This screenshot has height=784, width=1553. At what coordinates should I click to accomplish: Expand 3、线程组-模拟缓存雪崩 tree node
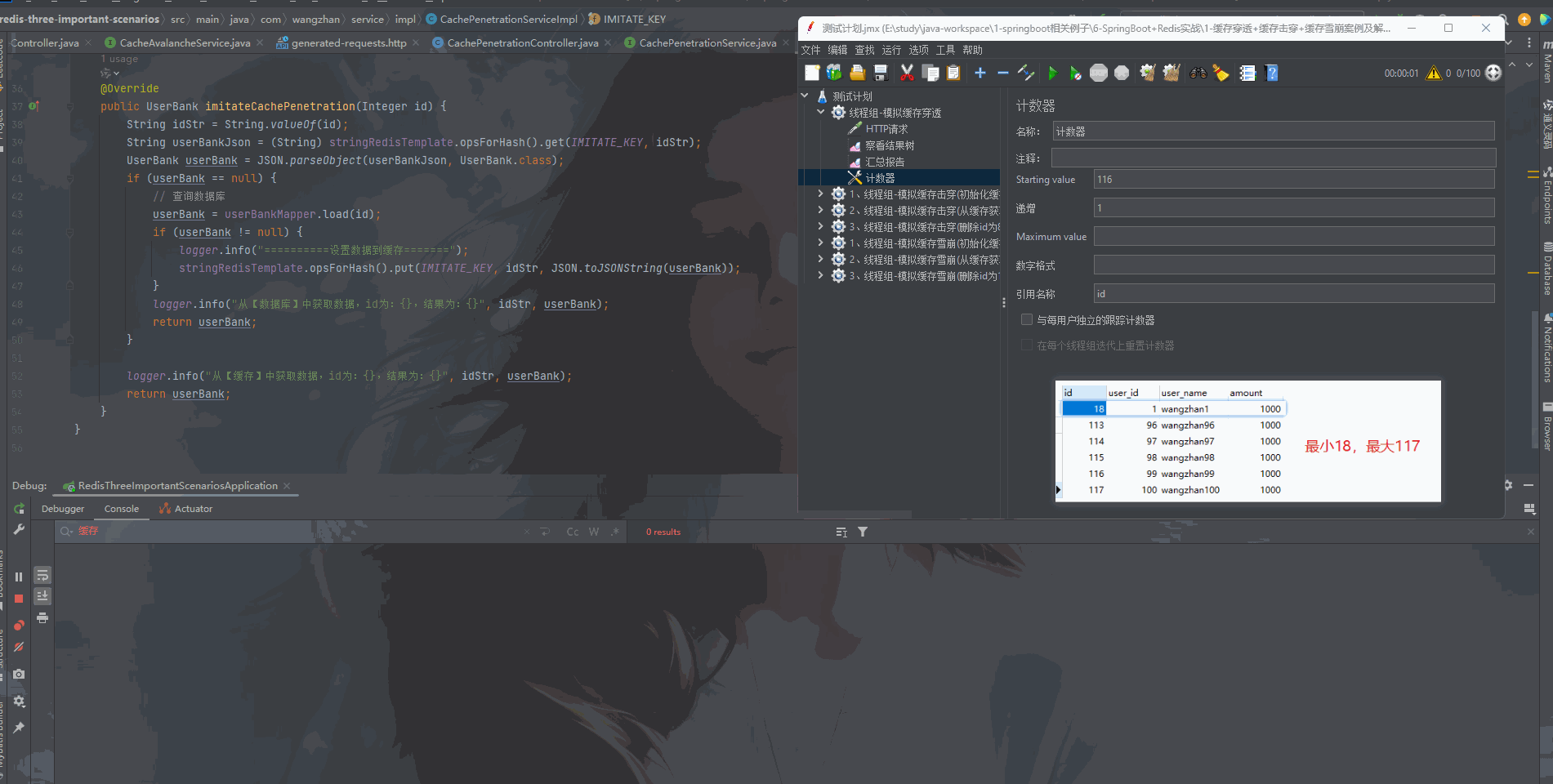pyautogui.click(x=820, y=275)
